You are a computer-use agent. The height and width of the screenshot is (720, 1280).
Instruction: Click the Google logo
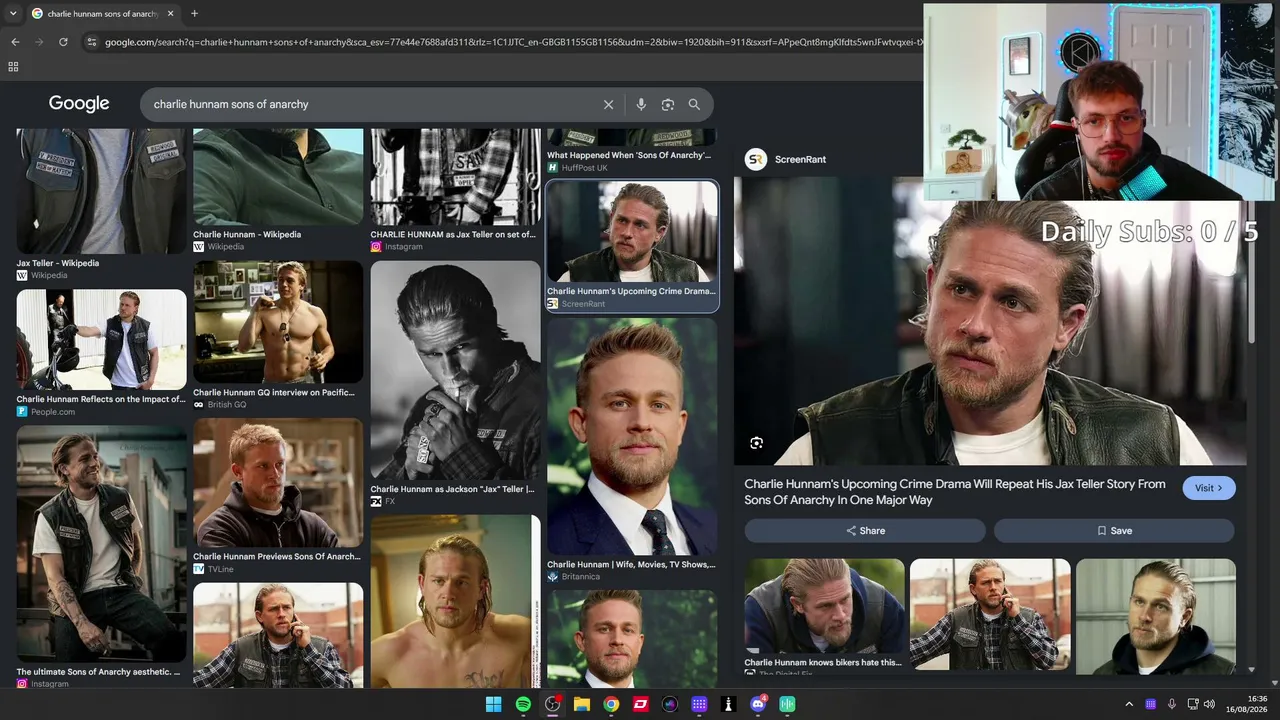click(x=79, y=104)
